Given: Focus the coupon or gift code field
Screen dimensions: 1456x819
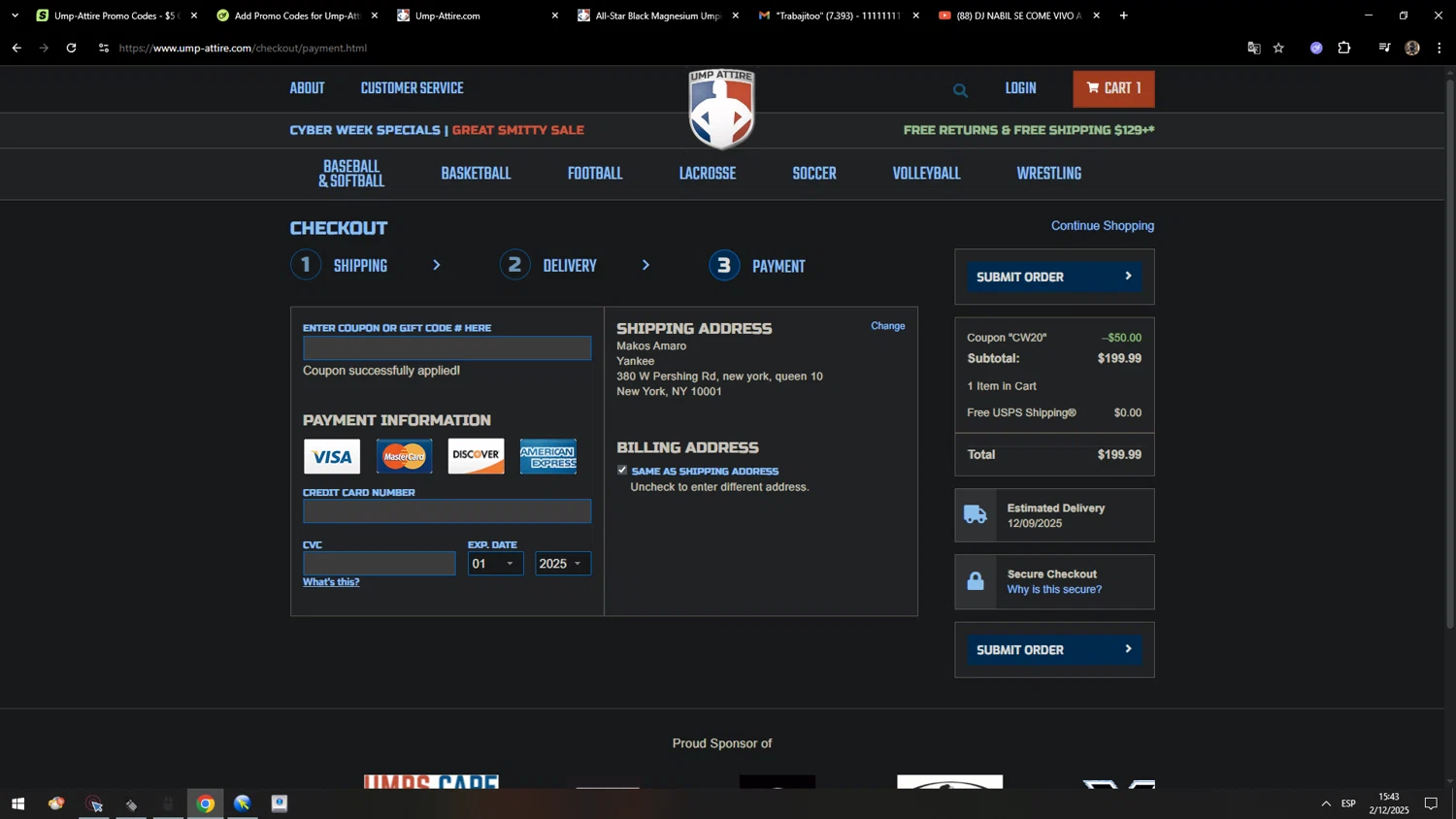Looking at the screenshot, I should (447, 347).
